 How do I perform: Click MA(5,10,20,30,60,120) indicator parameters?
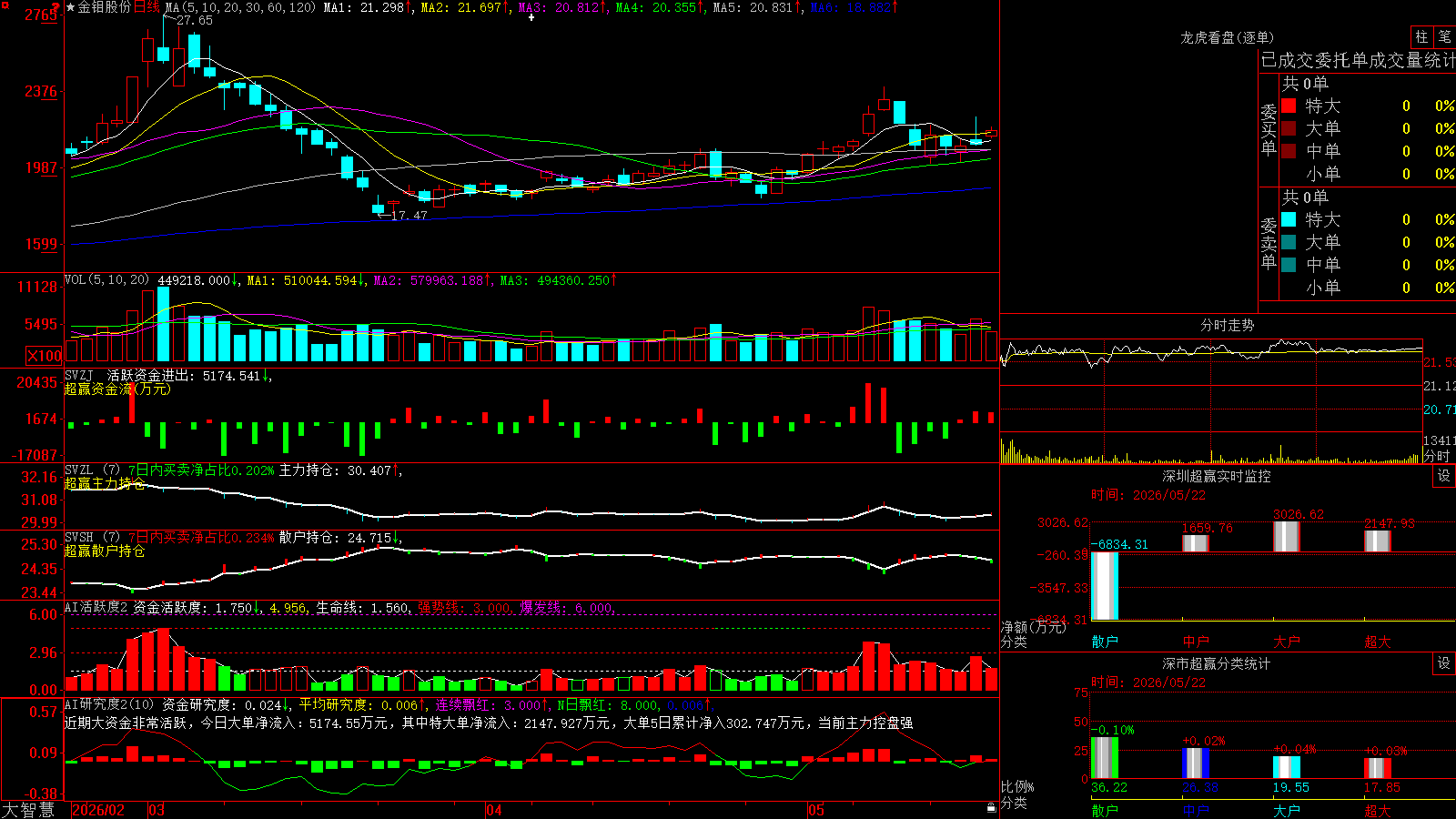pyautogui.click(x=240, y=7)
